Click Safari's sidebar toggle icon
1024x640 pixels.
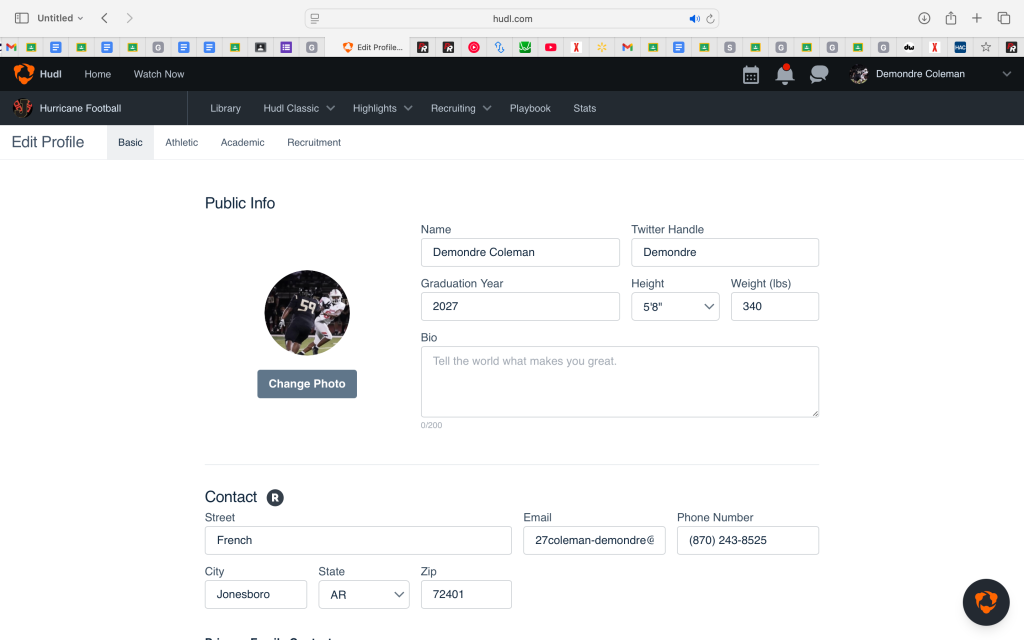(x=21, y=18)
